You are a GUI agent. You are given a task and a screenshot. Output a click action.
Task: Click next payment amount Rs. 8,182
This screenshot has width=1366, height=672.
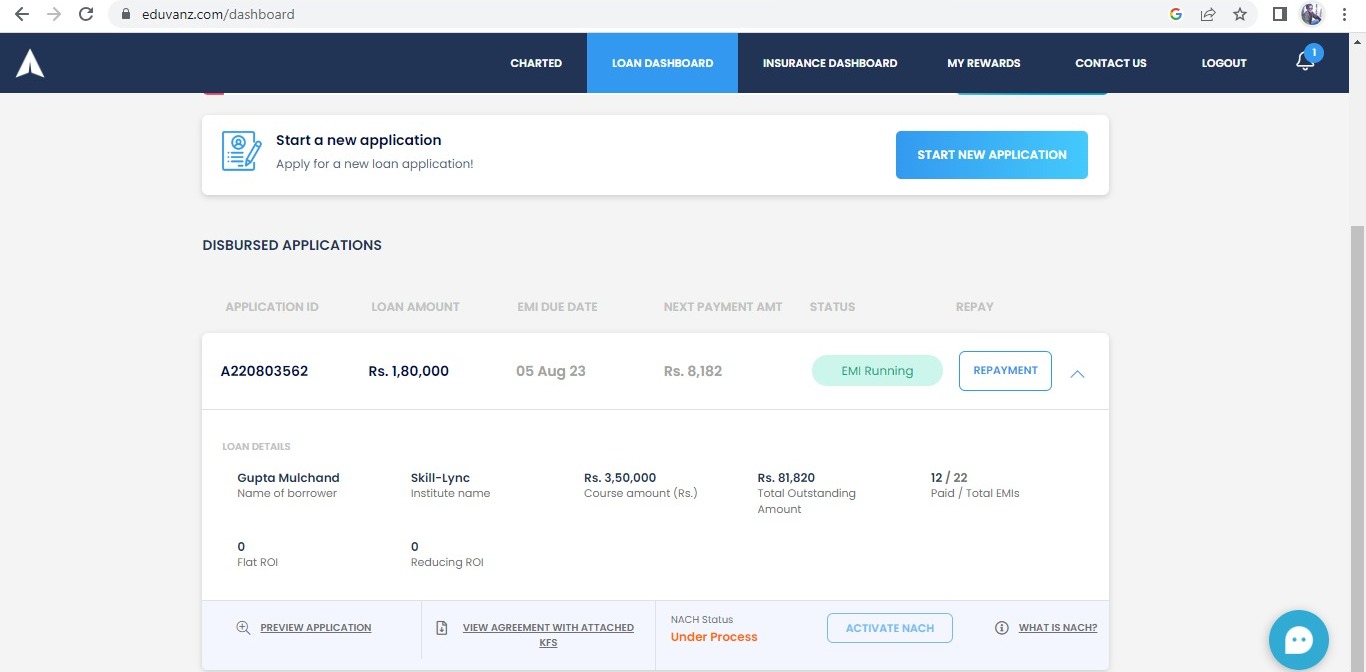point(693,371)
